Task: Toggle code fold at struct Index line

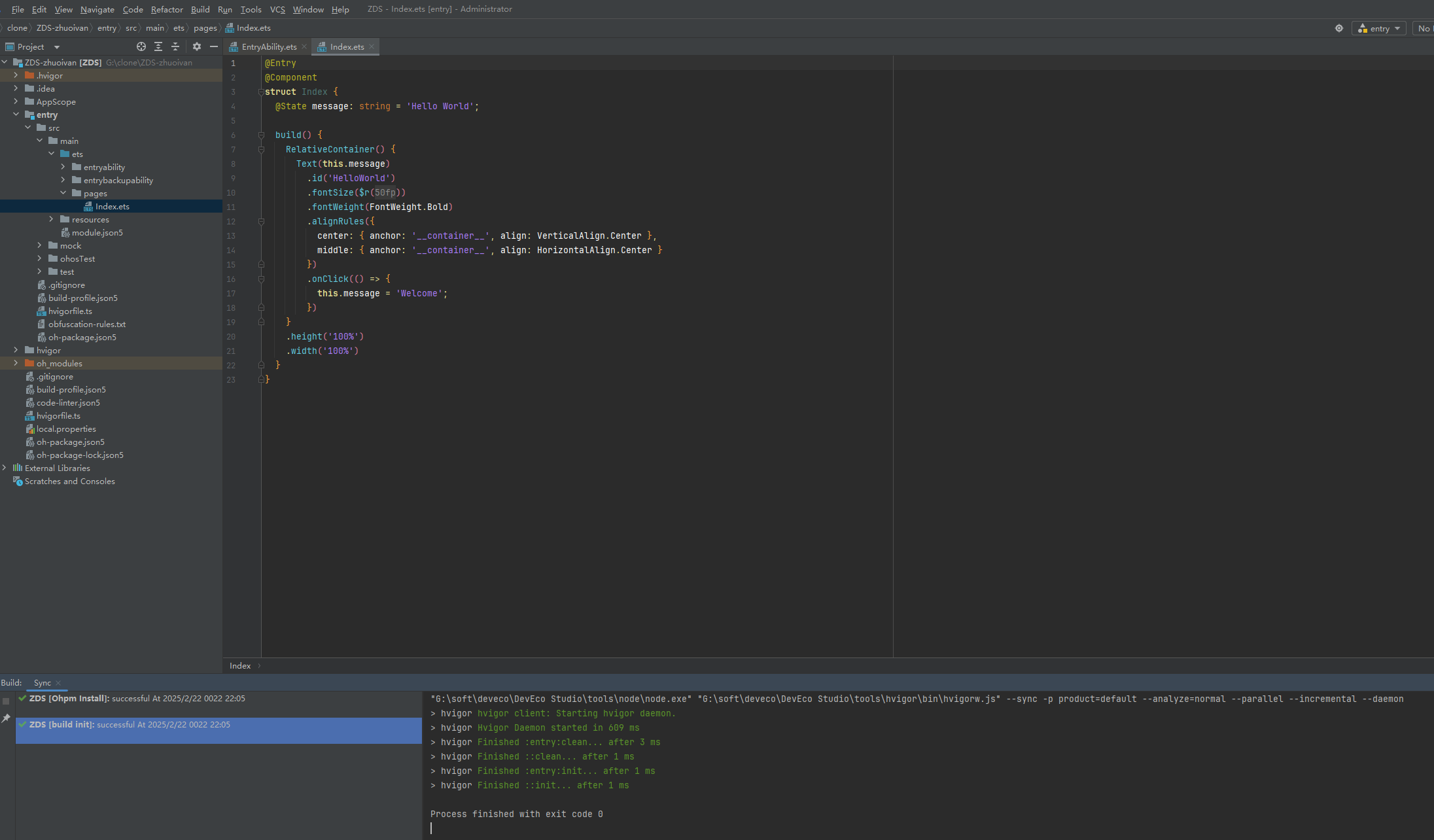Action: [261, 92]
